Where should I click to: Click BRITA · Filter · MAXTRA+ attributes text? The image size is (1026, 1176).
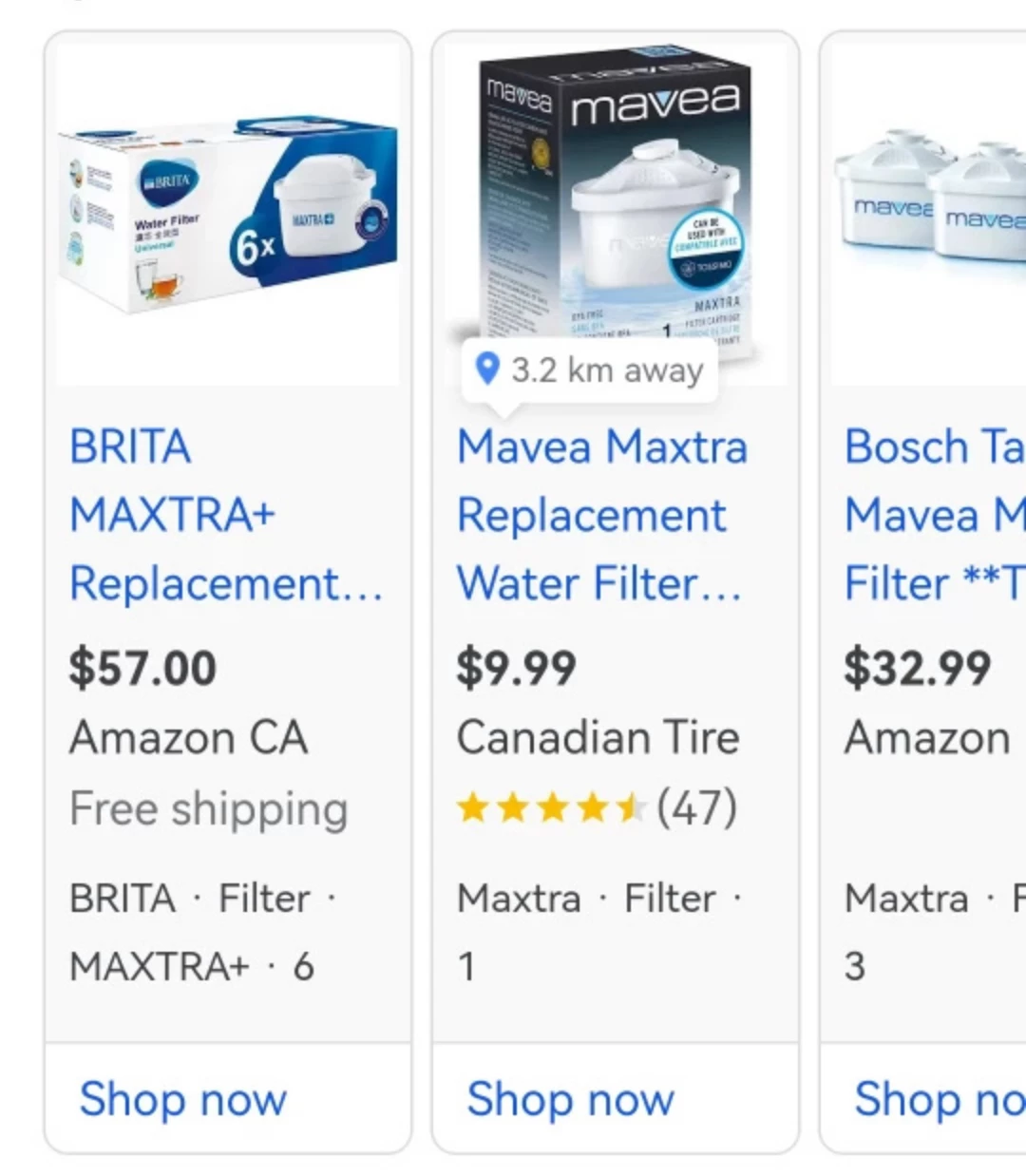202,932
